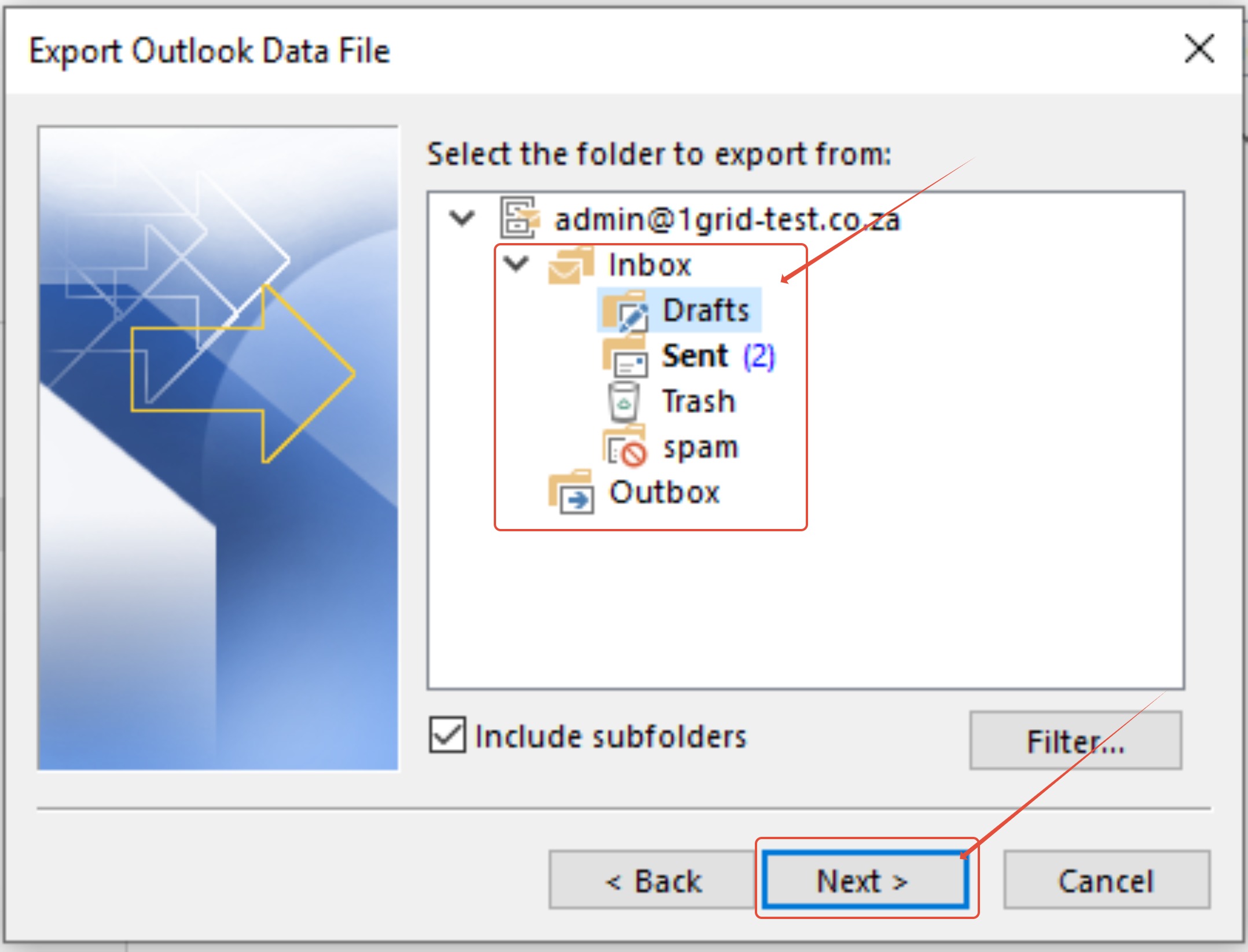Cancel the export wizard
This screenshot has width=1248, height=952.
[x=1106, y=880]
